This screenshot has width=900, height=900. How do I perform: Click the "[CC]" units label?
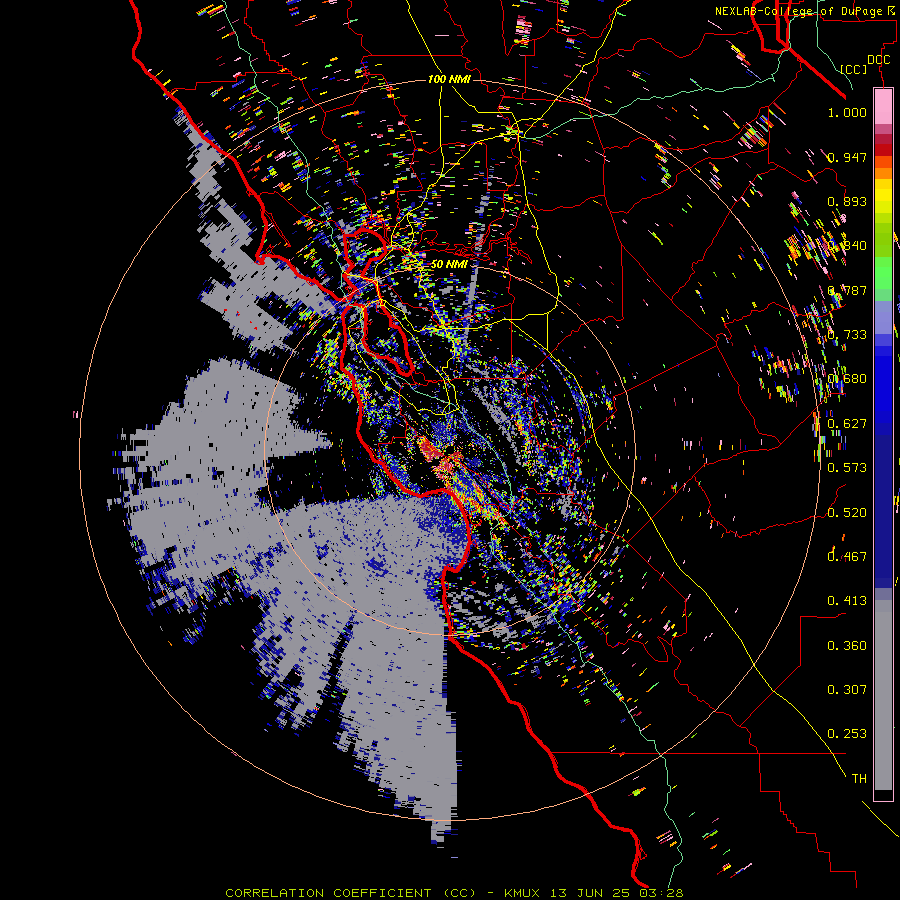tap(854, 69)
